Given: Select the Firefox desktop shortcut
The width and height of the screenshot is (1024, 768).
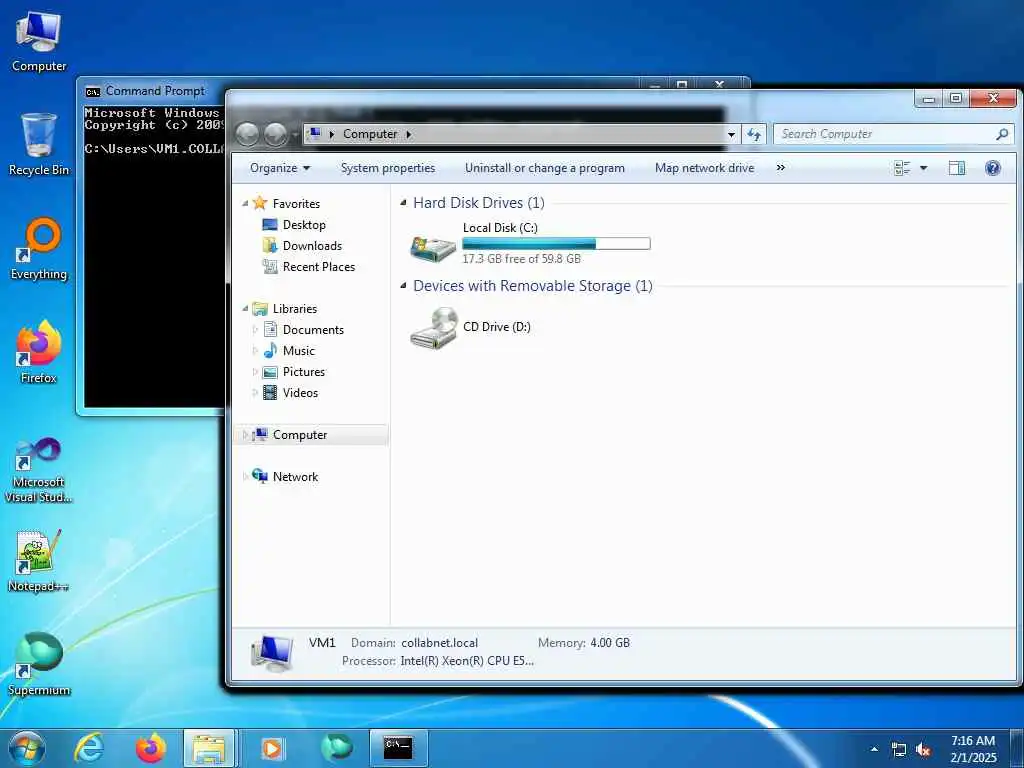Looking at the screenshot, I should 39,353.
